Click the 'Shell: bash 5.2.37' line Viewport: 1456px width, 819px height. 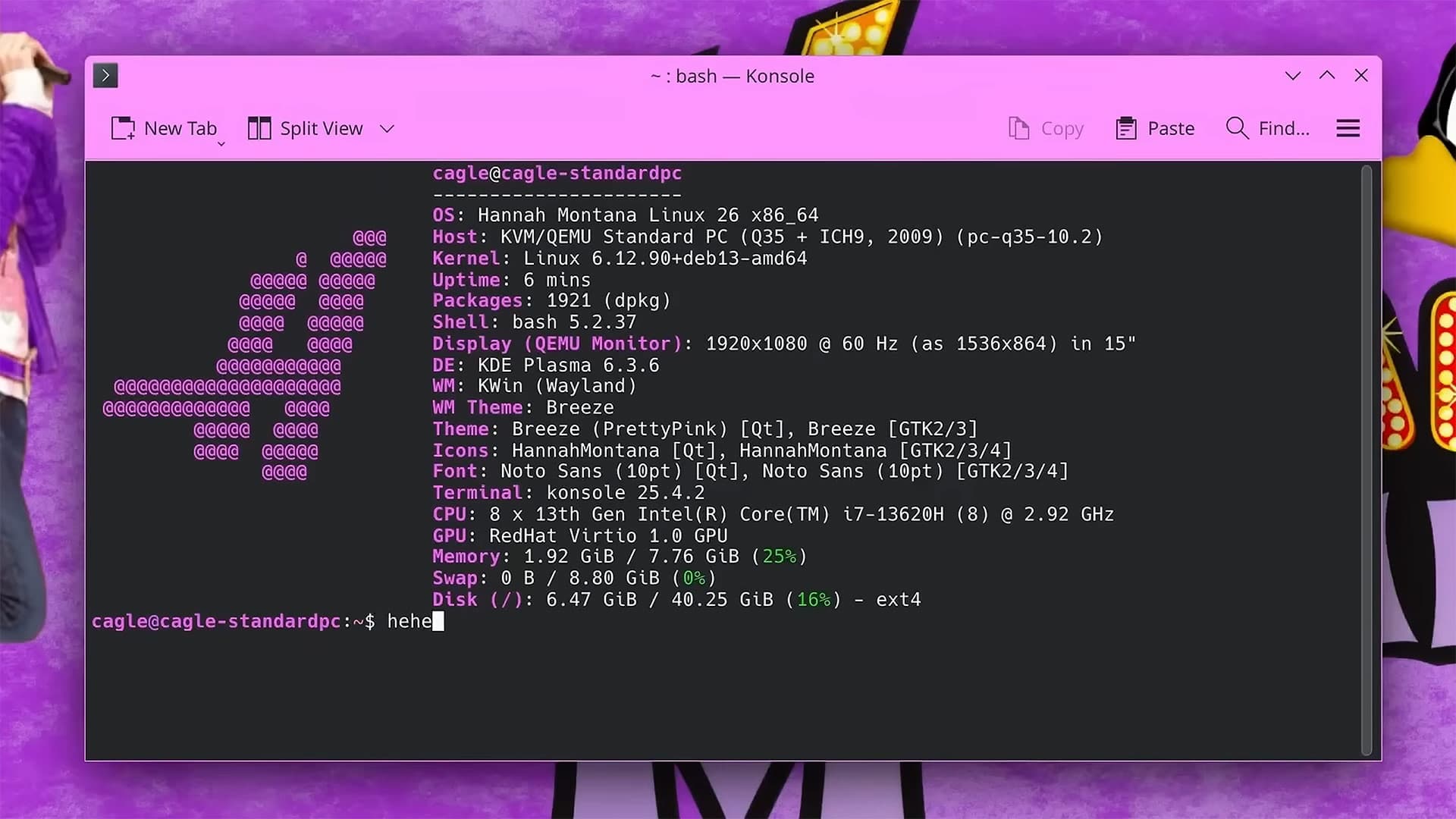coord(535,322)
